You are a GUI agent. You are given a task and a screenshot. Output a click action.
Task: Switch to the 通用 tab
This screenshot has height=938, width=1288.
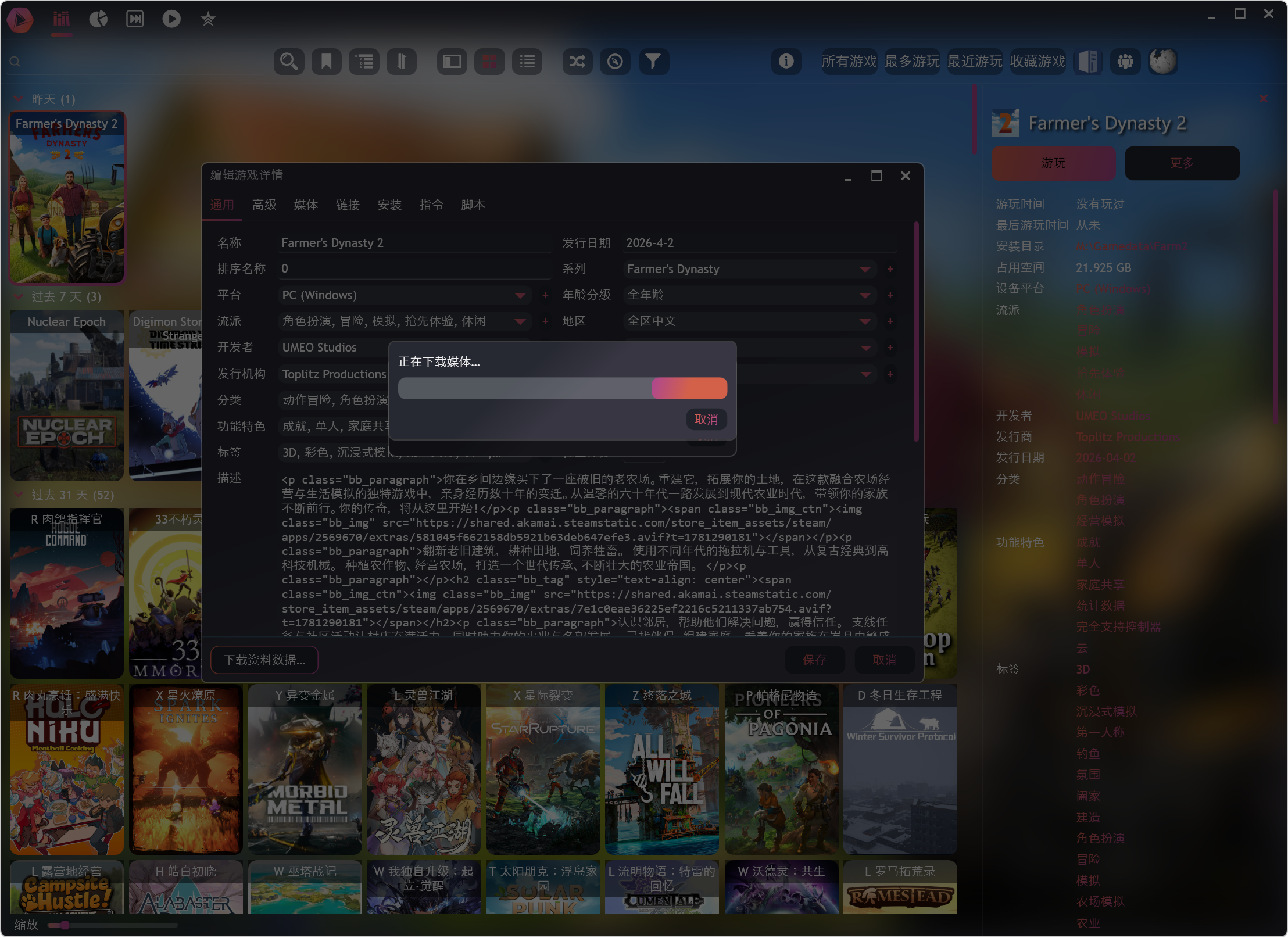[x=222, y=205]
